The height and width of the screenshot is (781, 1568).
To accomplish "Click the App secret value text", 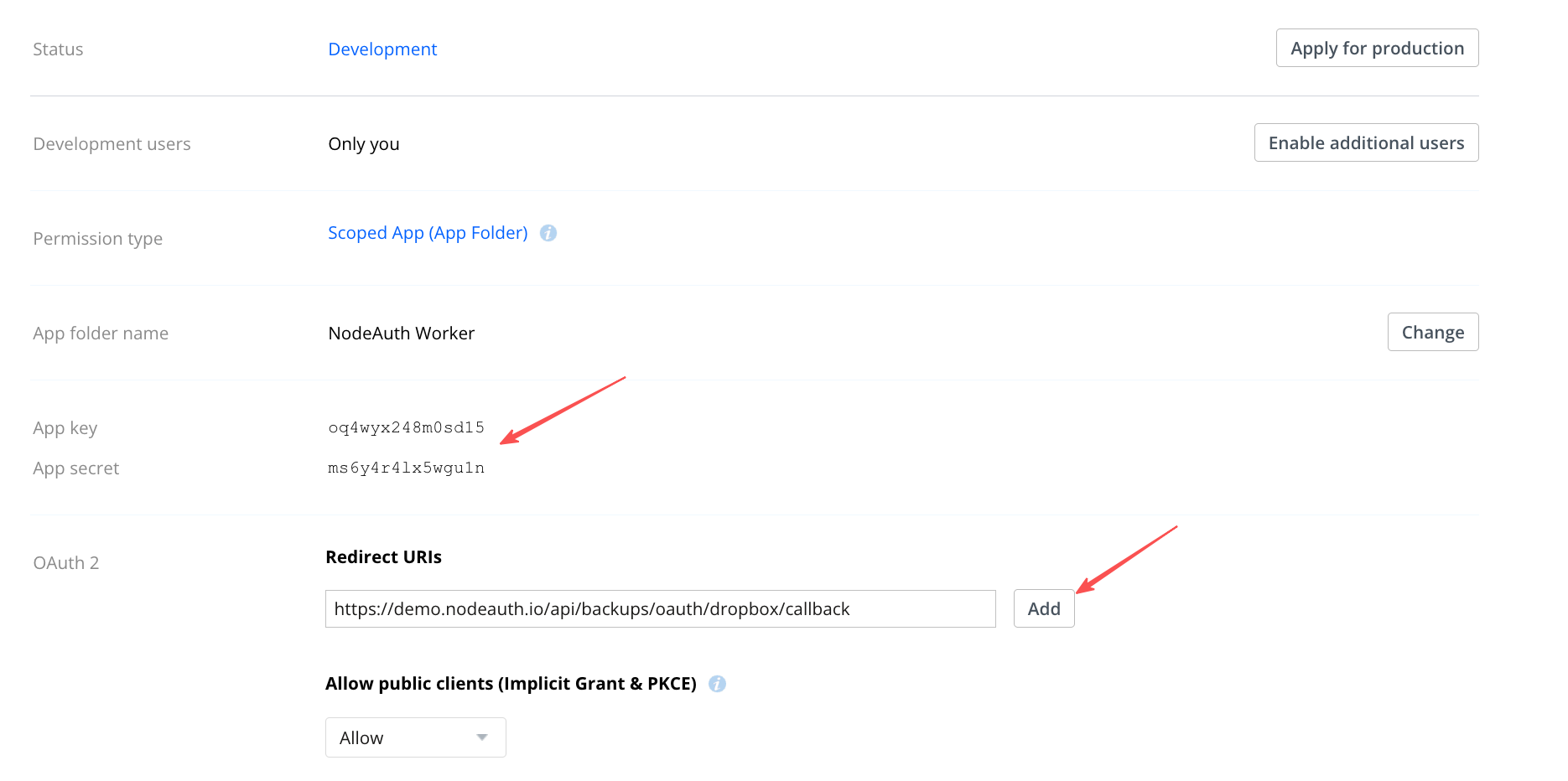I will coord(406,468).
